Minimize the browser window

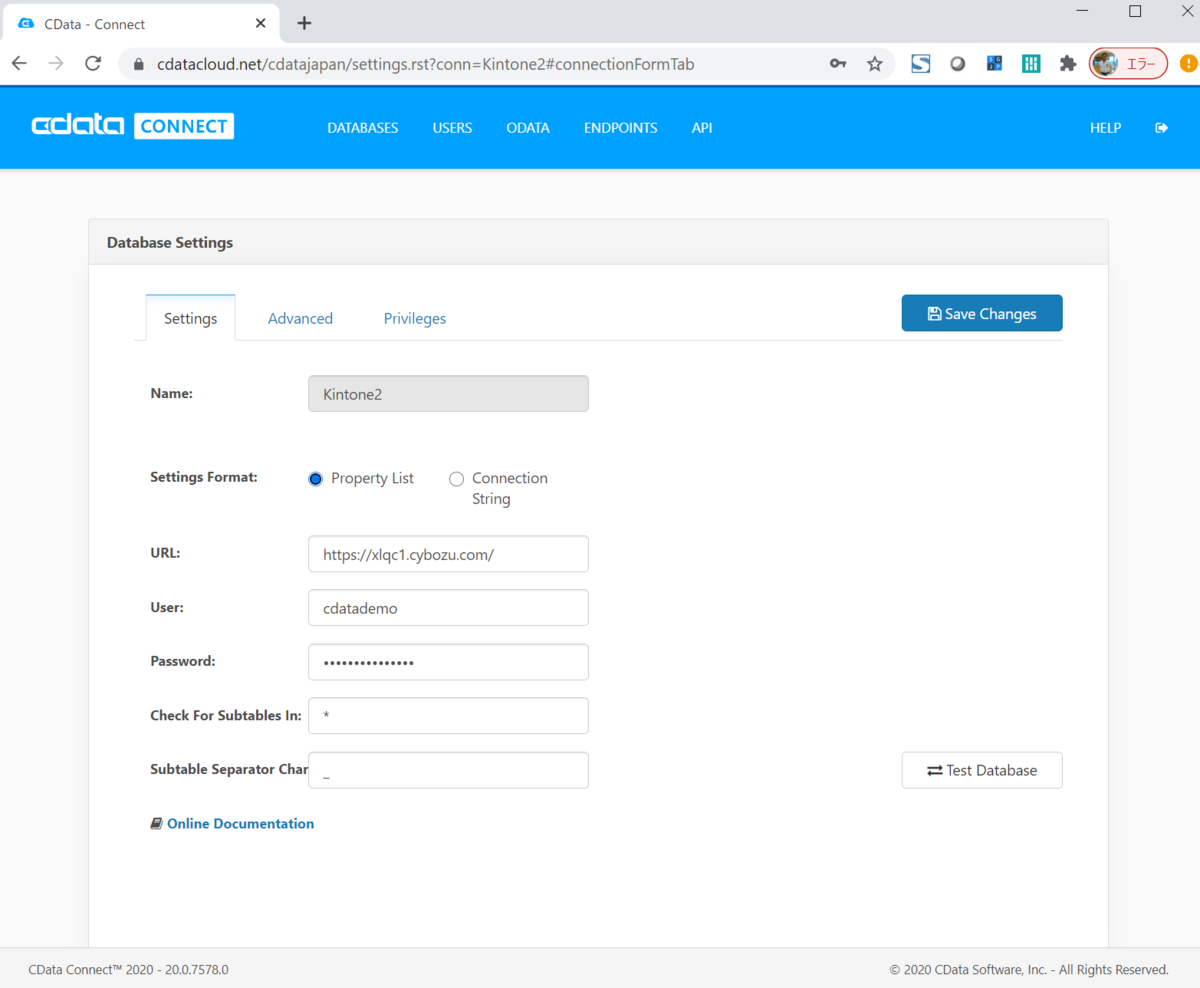point(1082,12)
